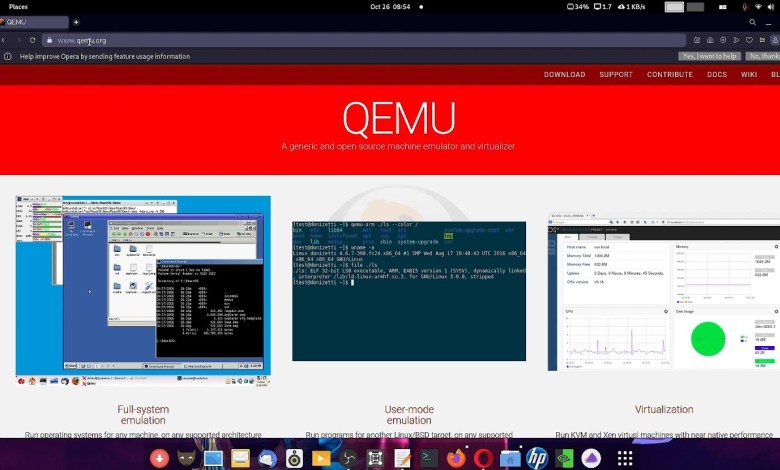Click the edit/share page icon in address bar
This screenshot has width=780, height=470.
(697, 40)
